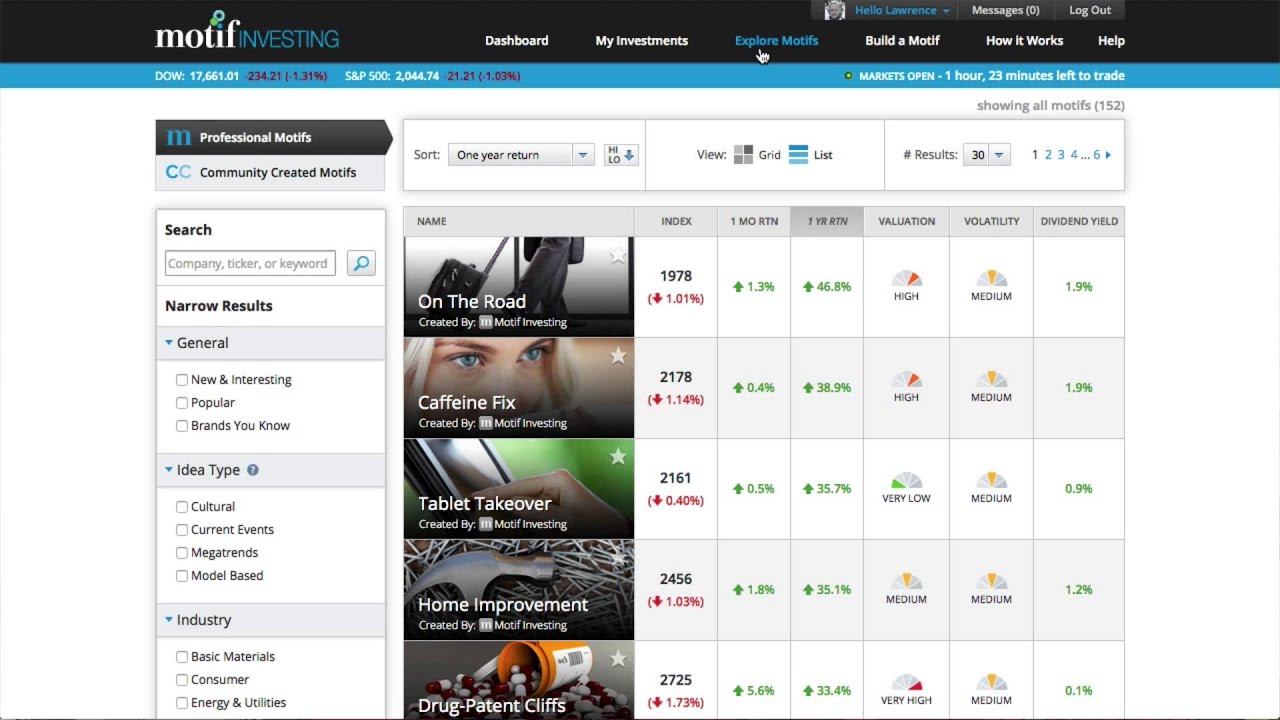Viewport: 1280px width, 720px height.
Task: Check the Current Events idea type
Action: point(182,530)
